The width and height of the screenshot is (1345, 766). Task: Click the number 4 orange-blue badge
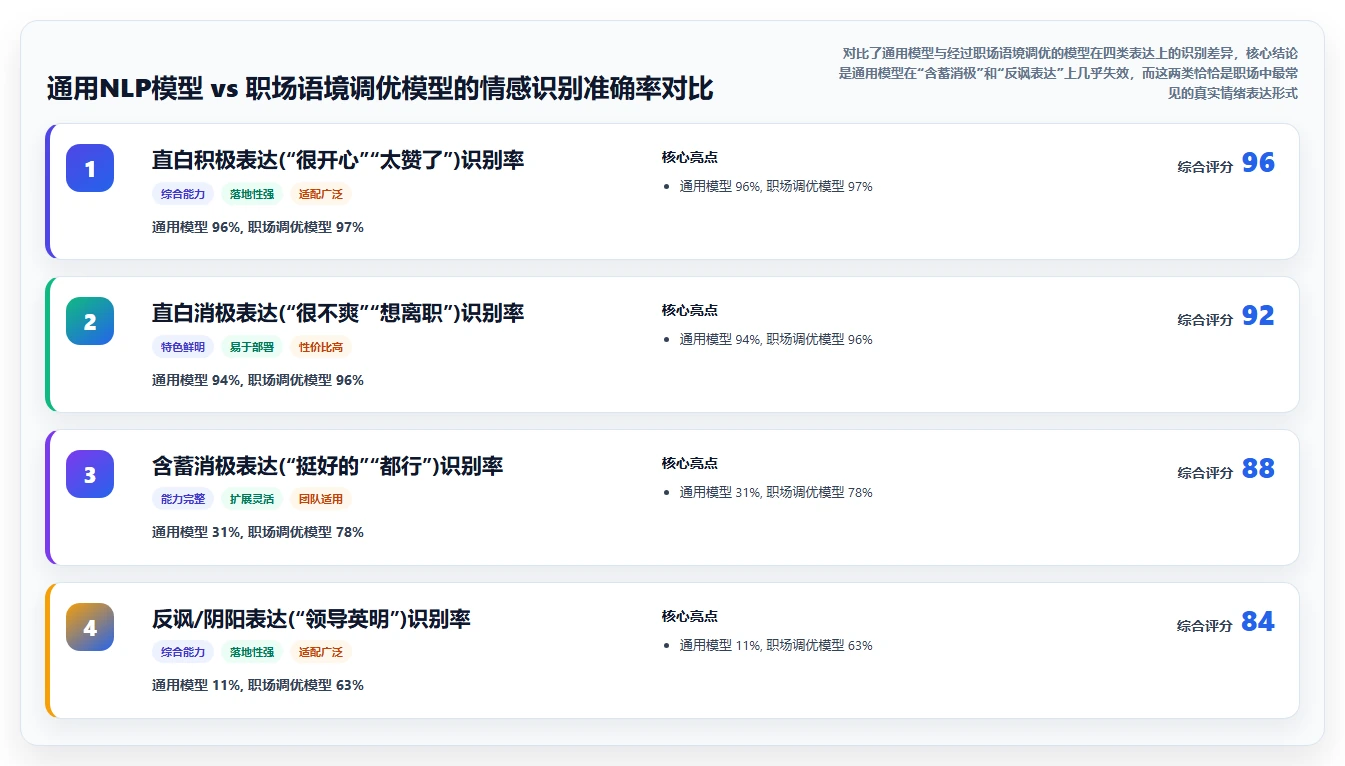[x=90, y=627]
